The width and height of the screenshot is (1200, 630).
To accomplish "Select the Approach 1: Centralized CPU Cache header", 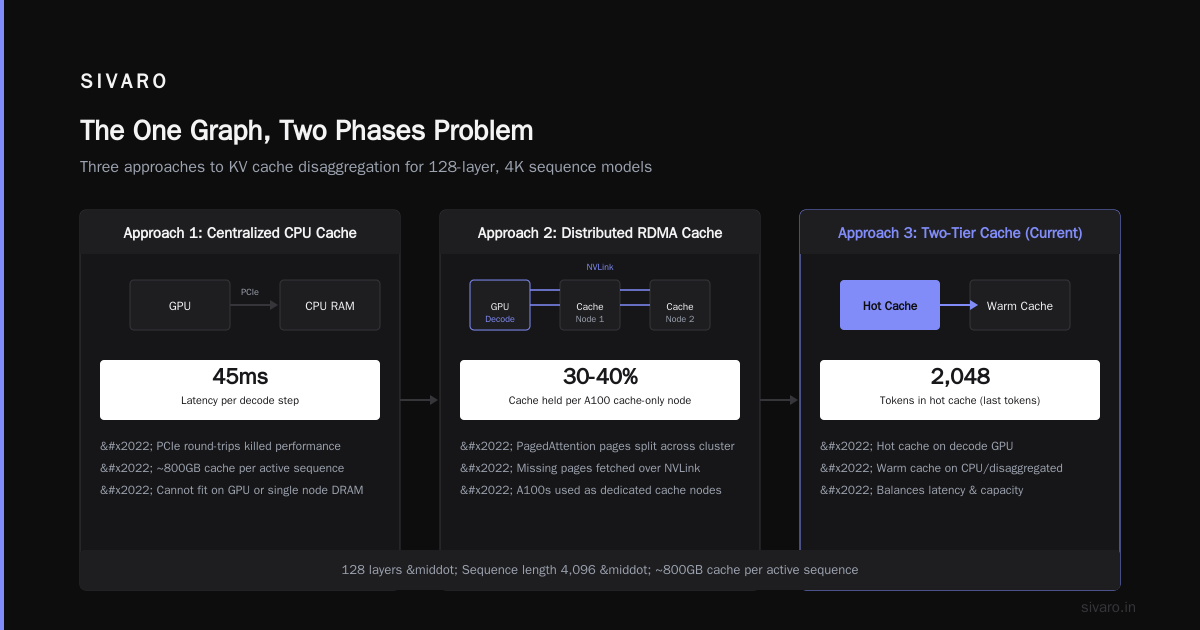I will point(240,233).
